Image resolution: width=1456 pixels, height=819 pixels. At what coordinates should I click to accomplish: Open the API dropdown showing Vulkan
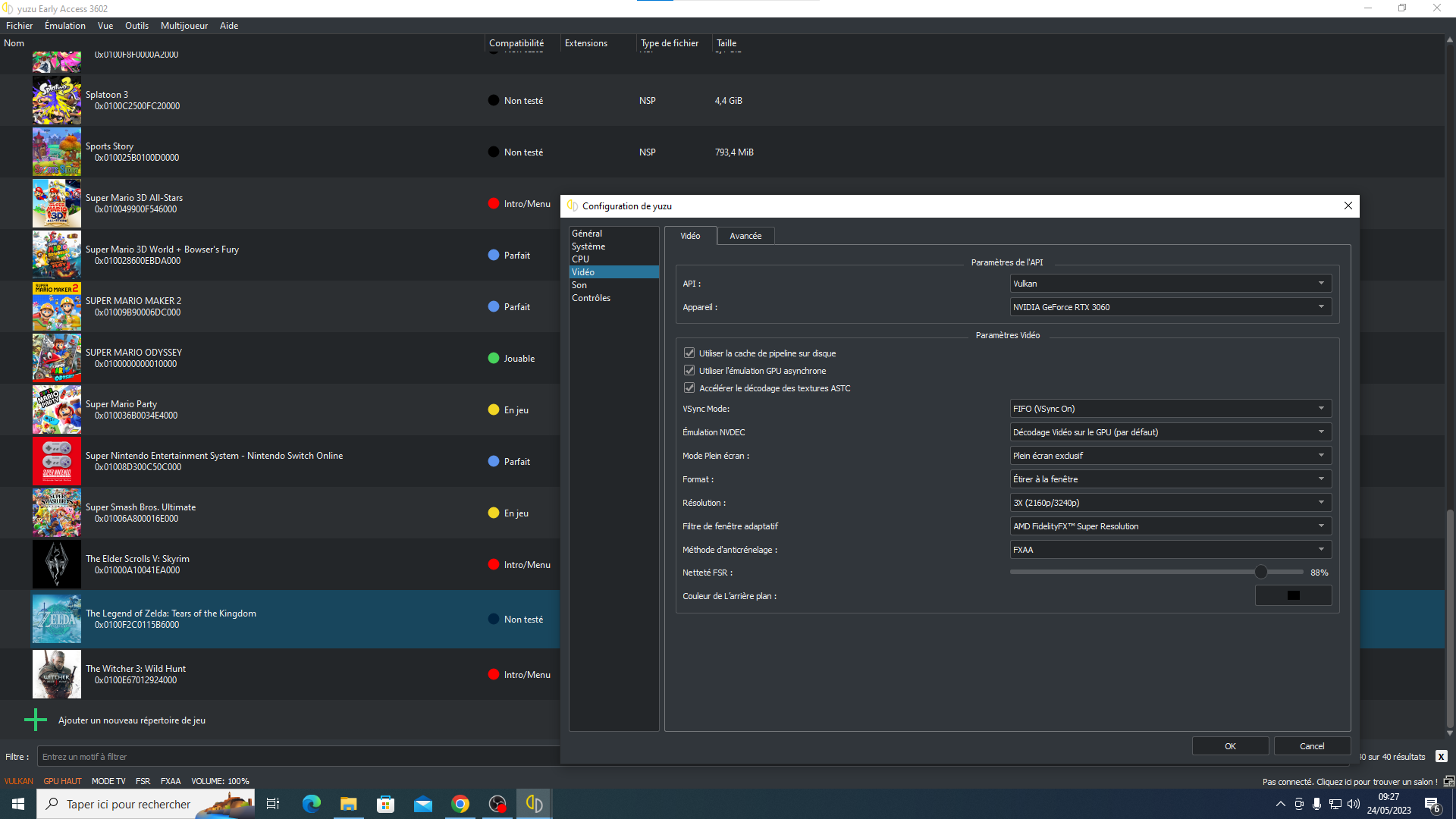[x=1170, y=283]
